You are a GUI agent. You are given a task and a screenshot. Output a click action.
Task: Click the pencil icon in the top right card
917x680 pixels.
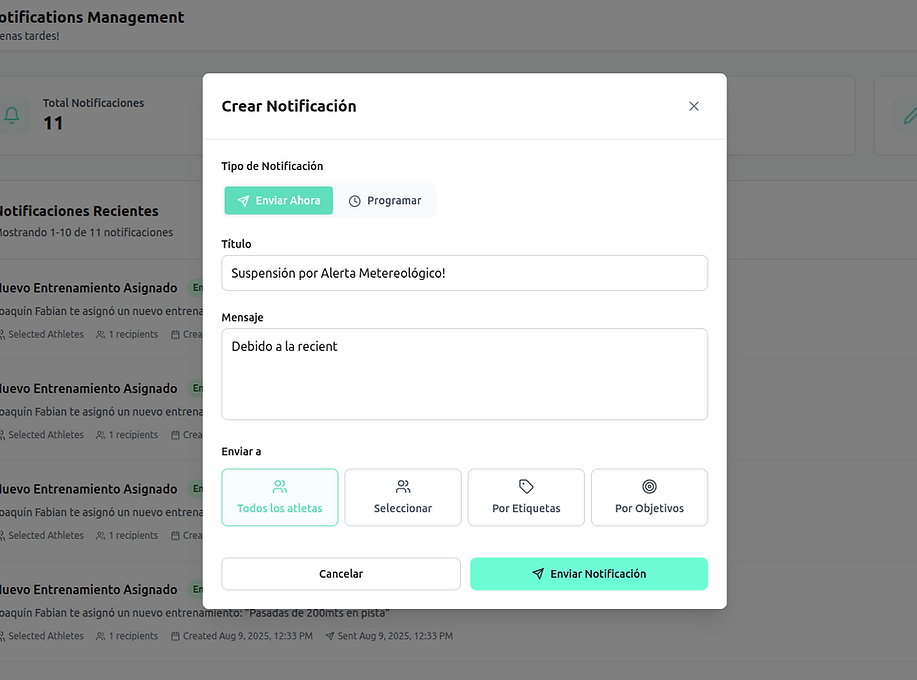910,115
